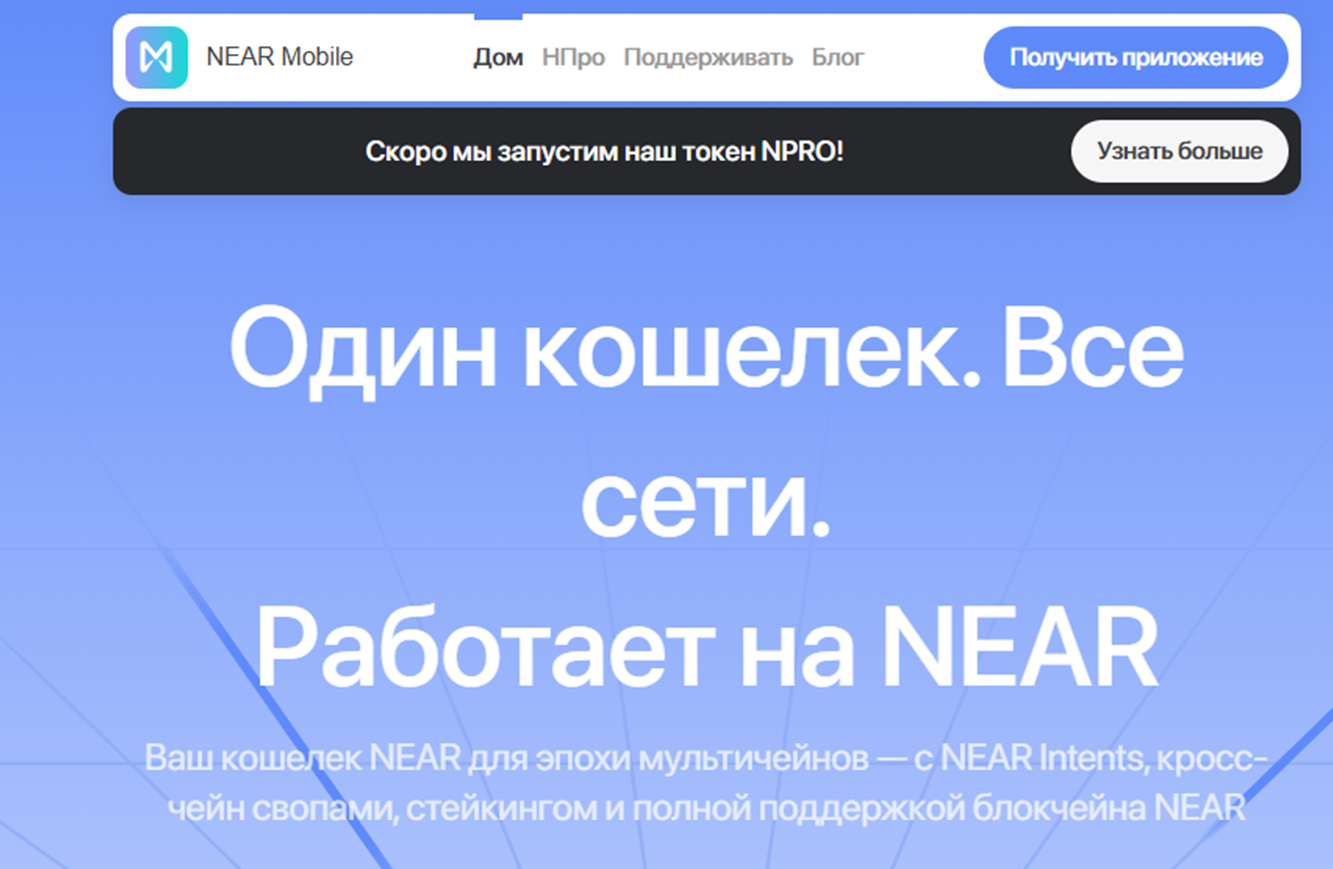Click the NEAR Mobile logo icon
This screenshot has width=1333, height=869.
tap(157, 58)
